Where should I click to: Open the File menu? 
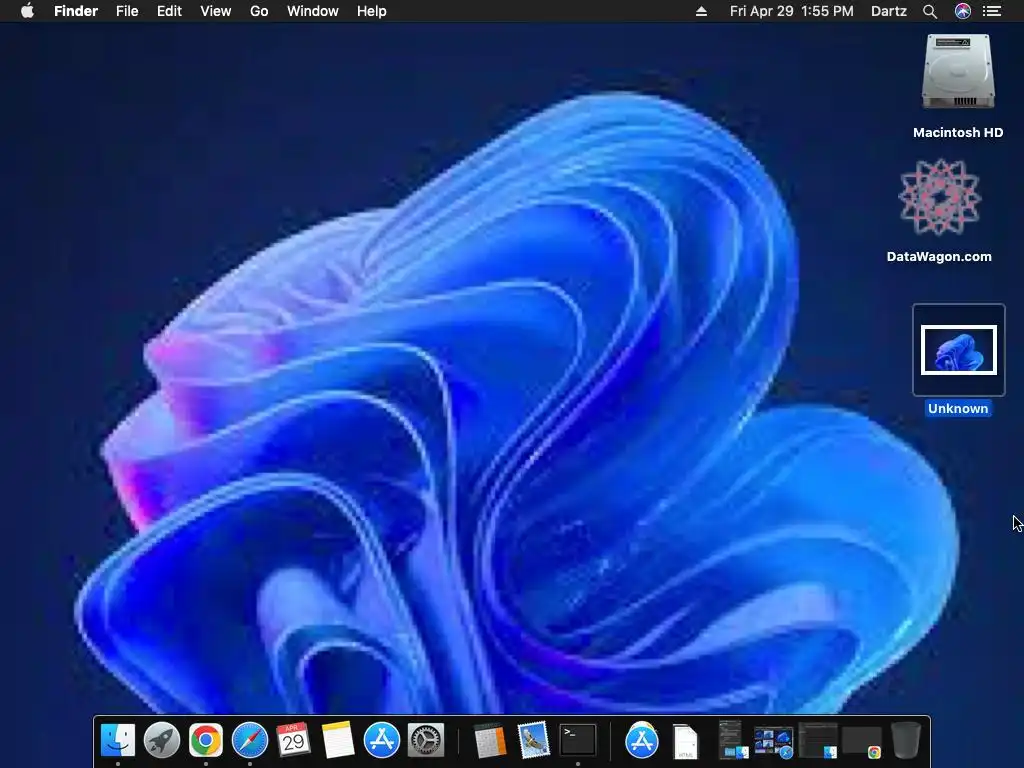pyautogui.click(x=127, y=11)
